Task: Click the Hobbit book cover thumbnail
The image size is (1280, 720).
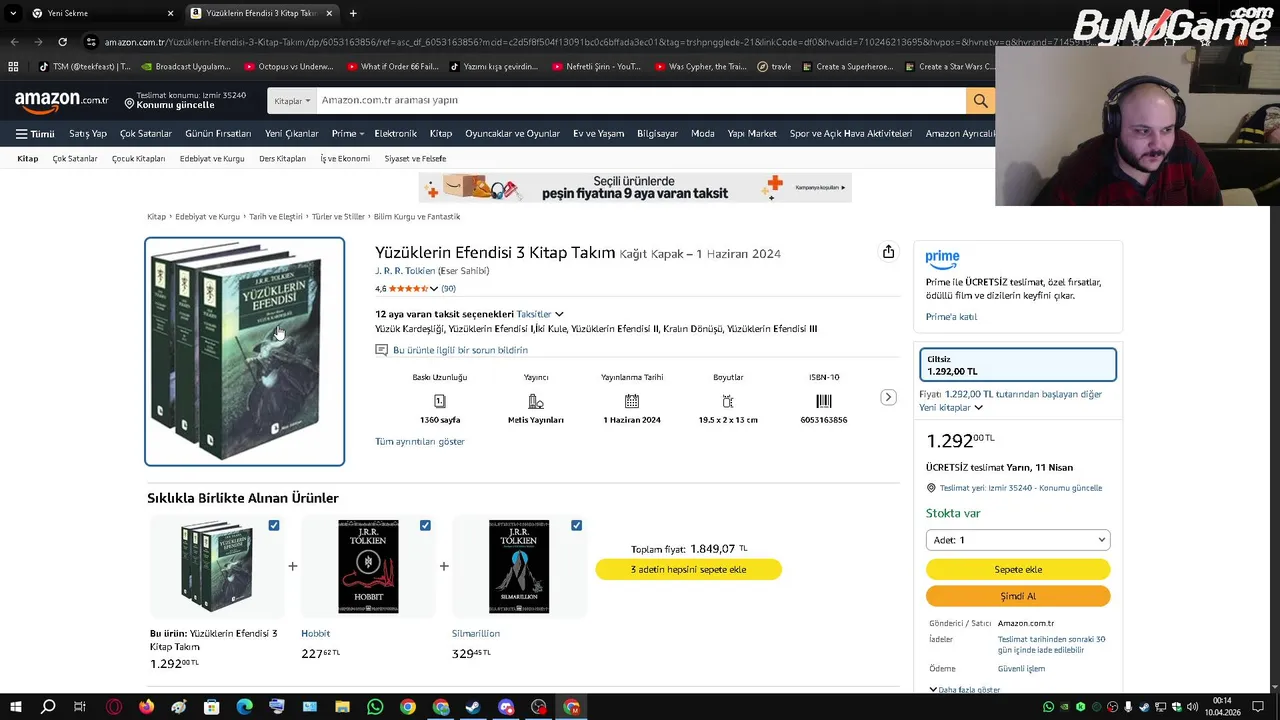Action: pos(368,566)
